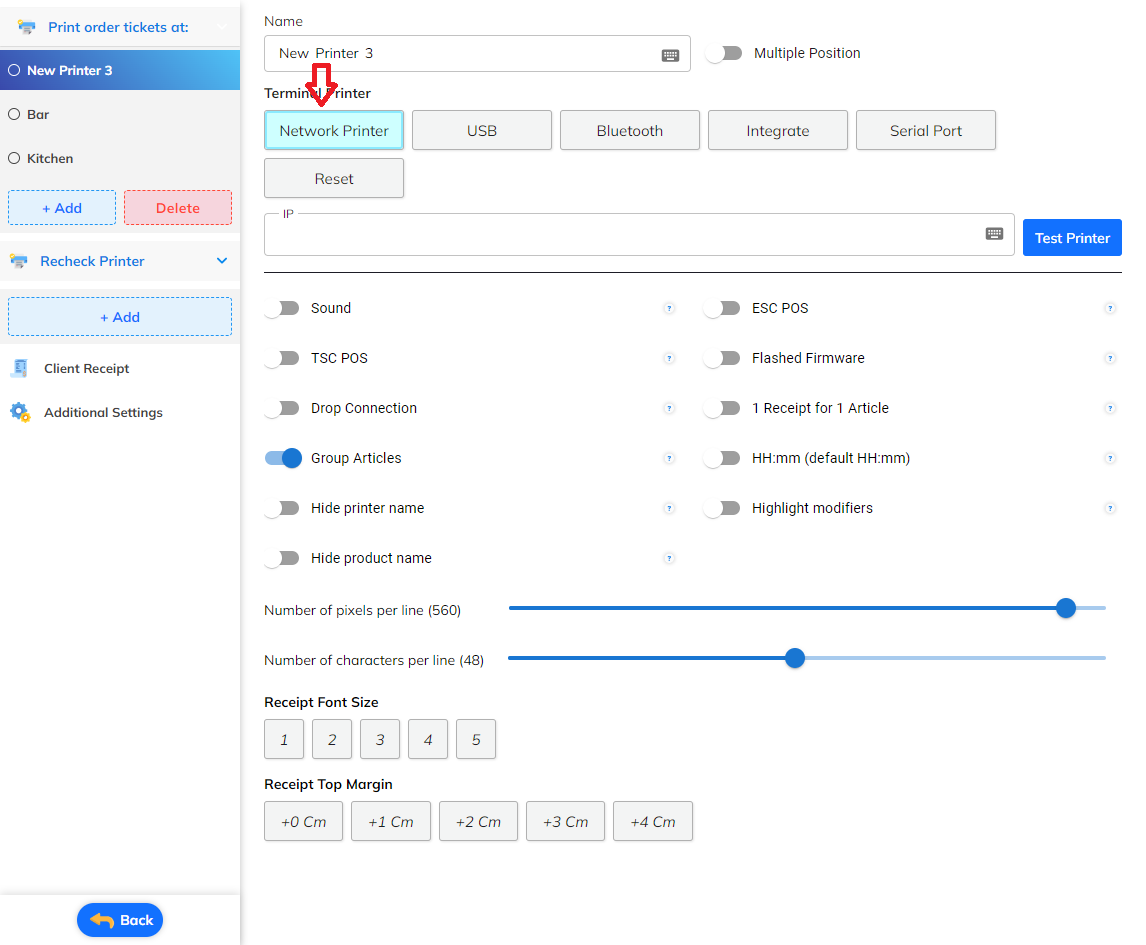Click help icon next to Hide printer name
The width and height of the screenshot is (1146, 945).
[x=669, y=509]
